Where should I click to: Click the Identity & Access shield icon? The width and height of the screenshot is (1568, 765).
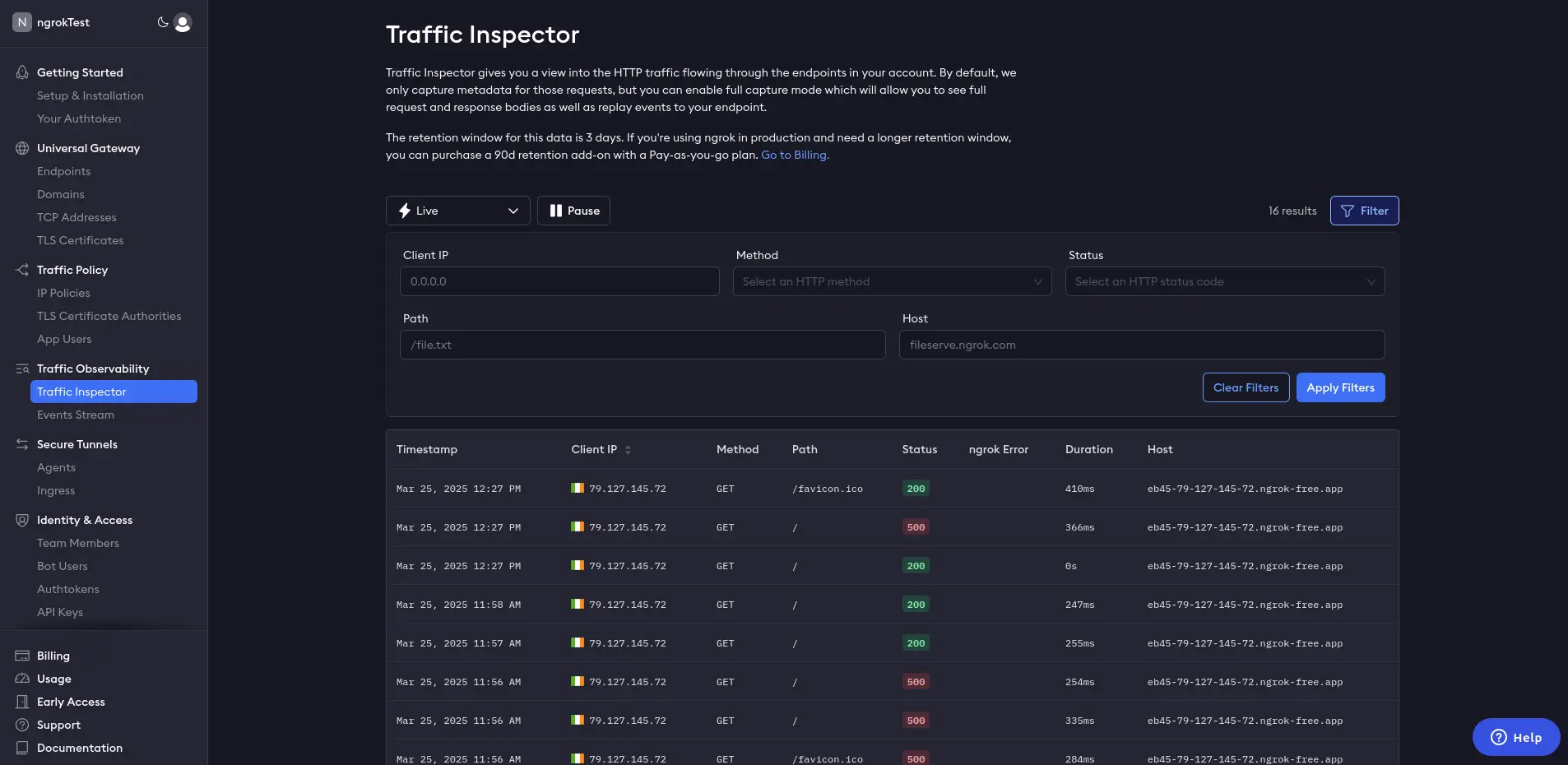point(22,520)
